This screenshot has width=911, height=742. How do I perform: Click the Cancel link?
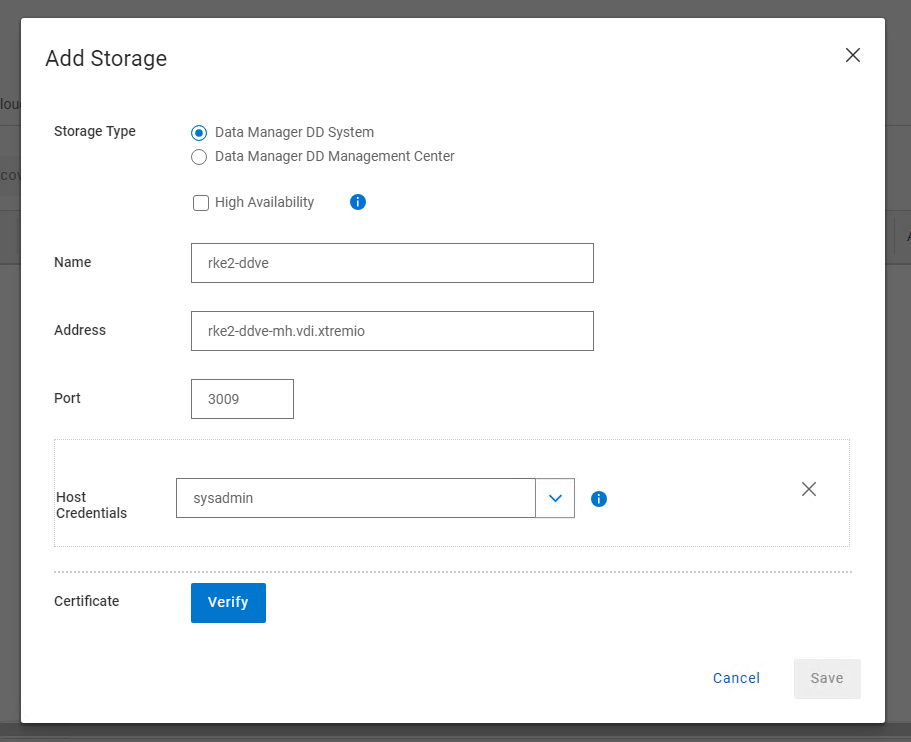point(736,678)
